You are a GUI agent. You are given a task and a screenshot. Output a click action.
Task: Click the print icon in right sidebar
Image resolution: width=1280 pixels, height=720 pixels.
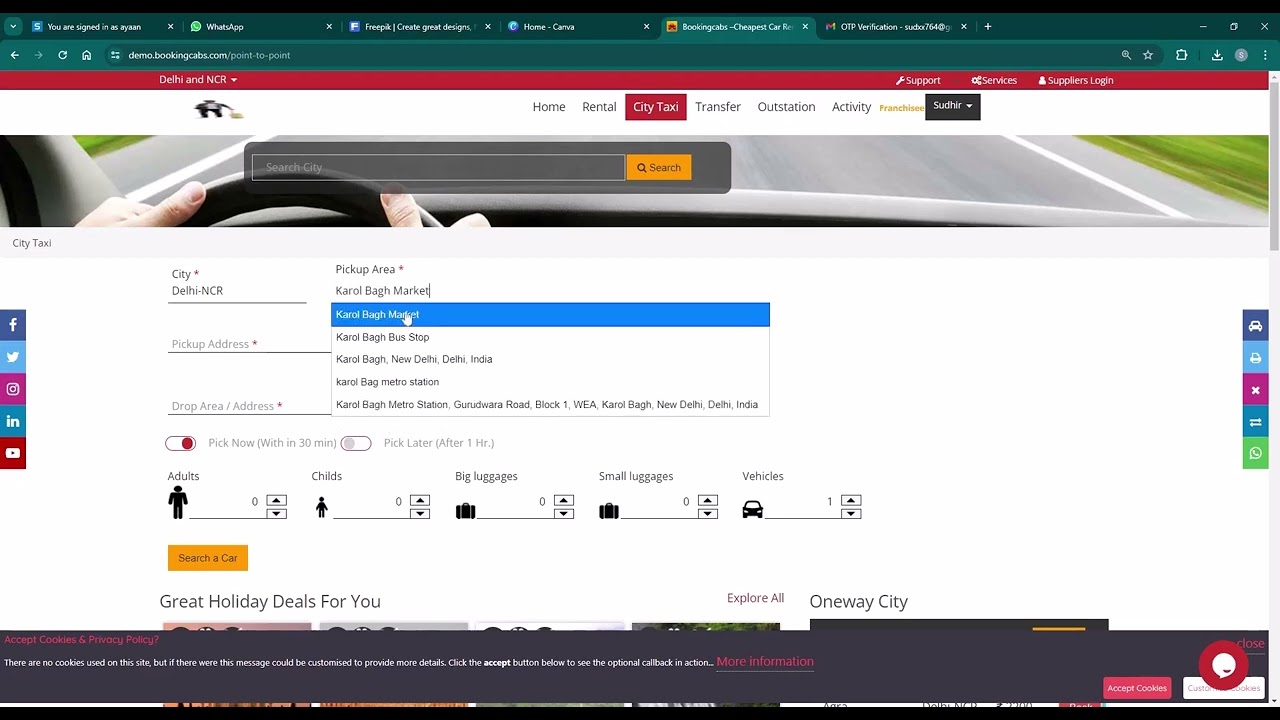click(1256, 357)
